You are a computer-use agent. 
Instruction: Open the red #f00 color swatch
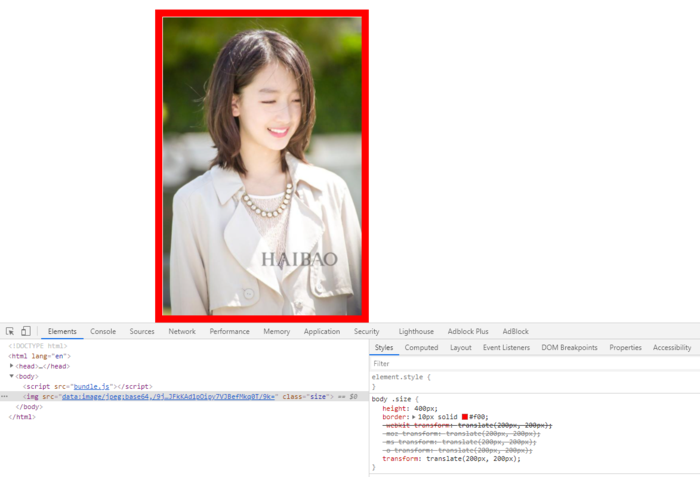(x=465, y=417)
